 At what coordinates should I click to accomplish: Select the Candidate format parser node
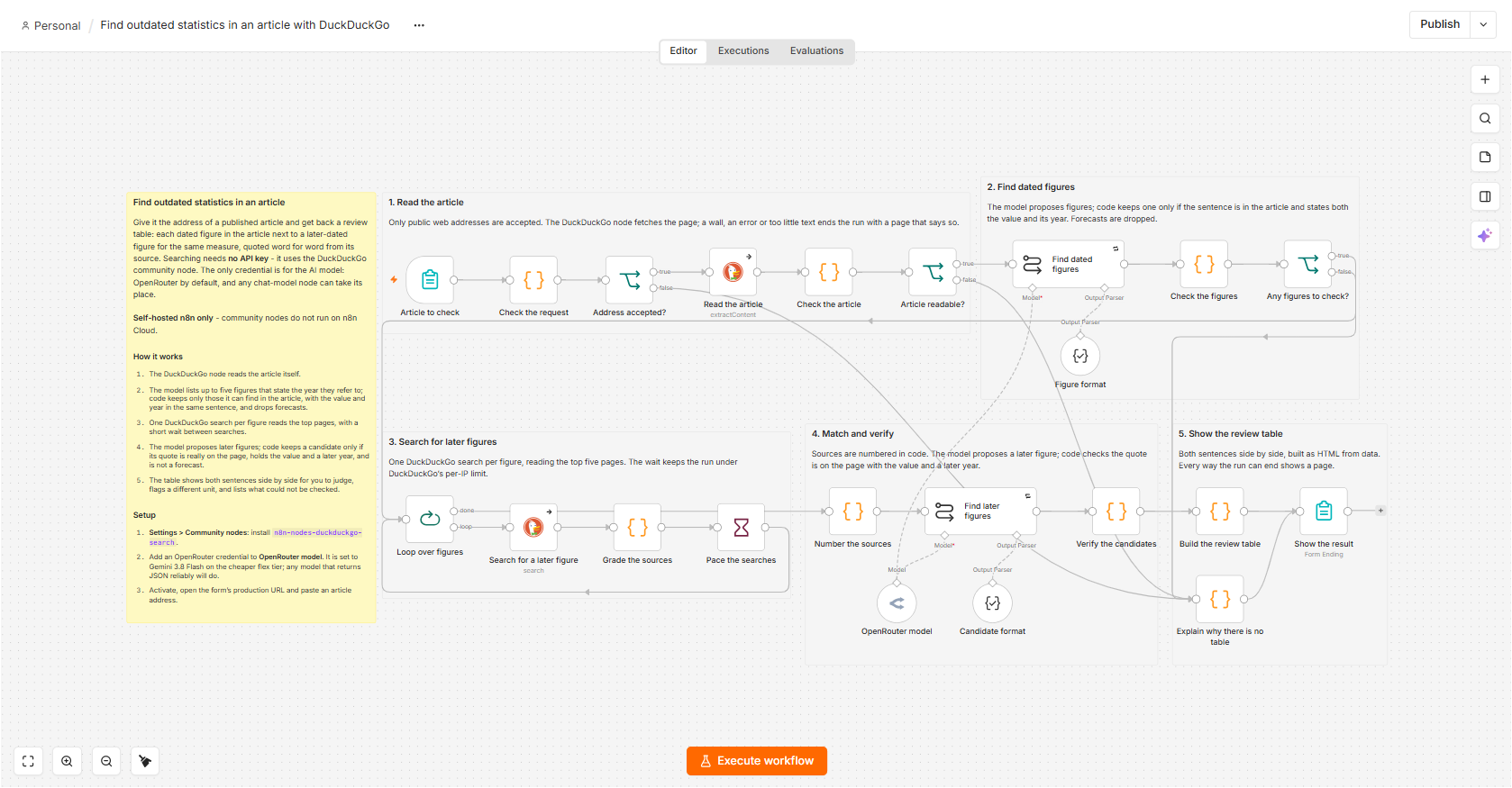pos(992,603)
